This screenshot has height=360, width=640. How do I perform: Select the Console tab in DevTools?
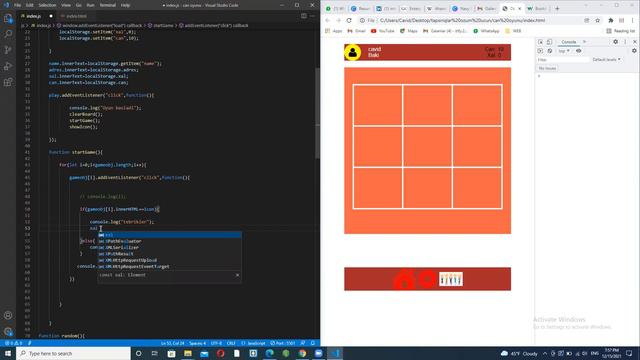(569, 42)
